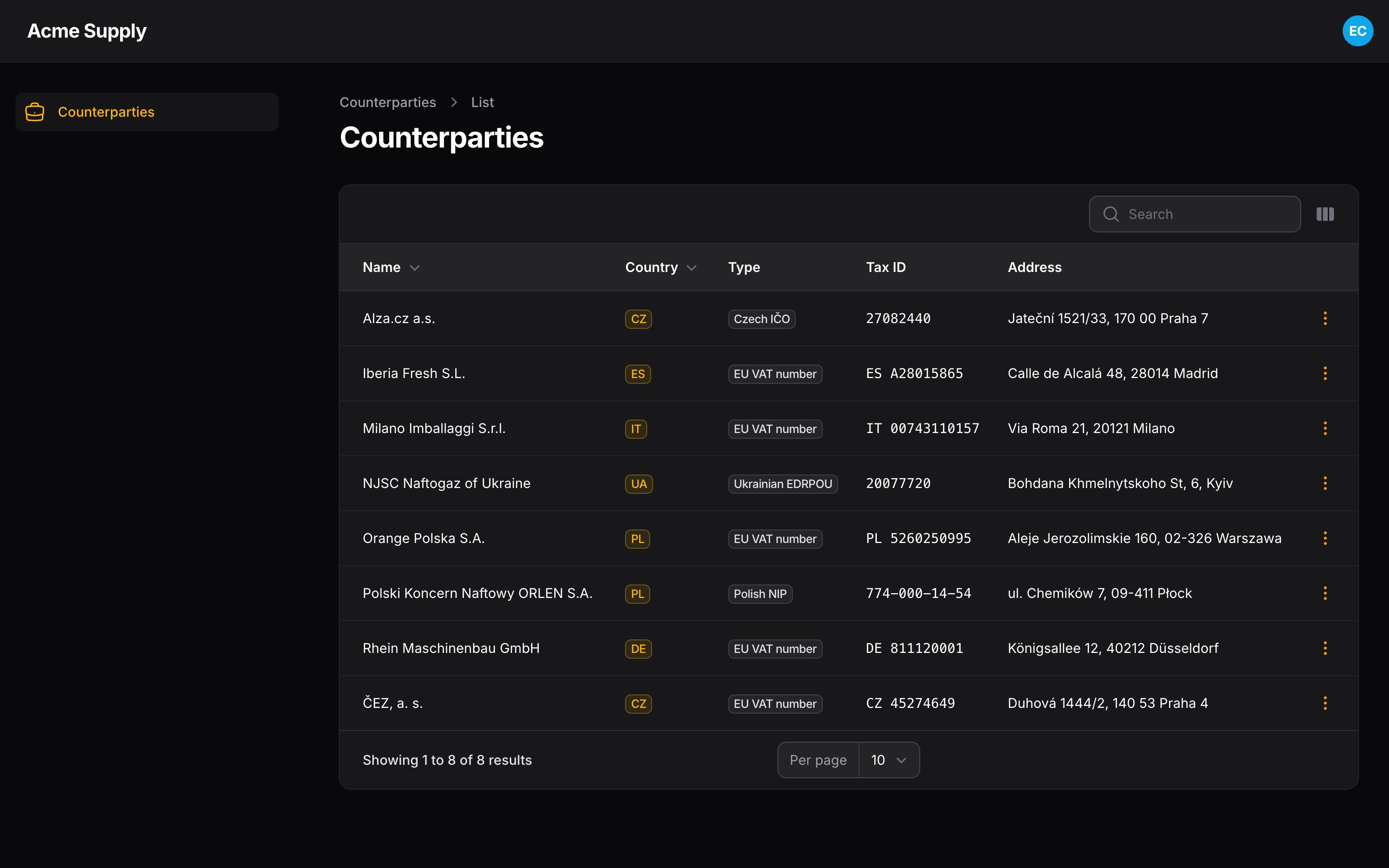Click the address Bohdana Khmelnytskoho St, 6, Kyiv

[1120, 483]
